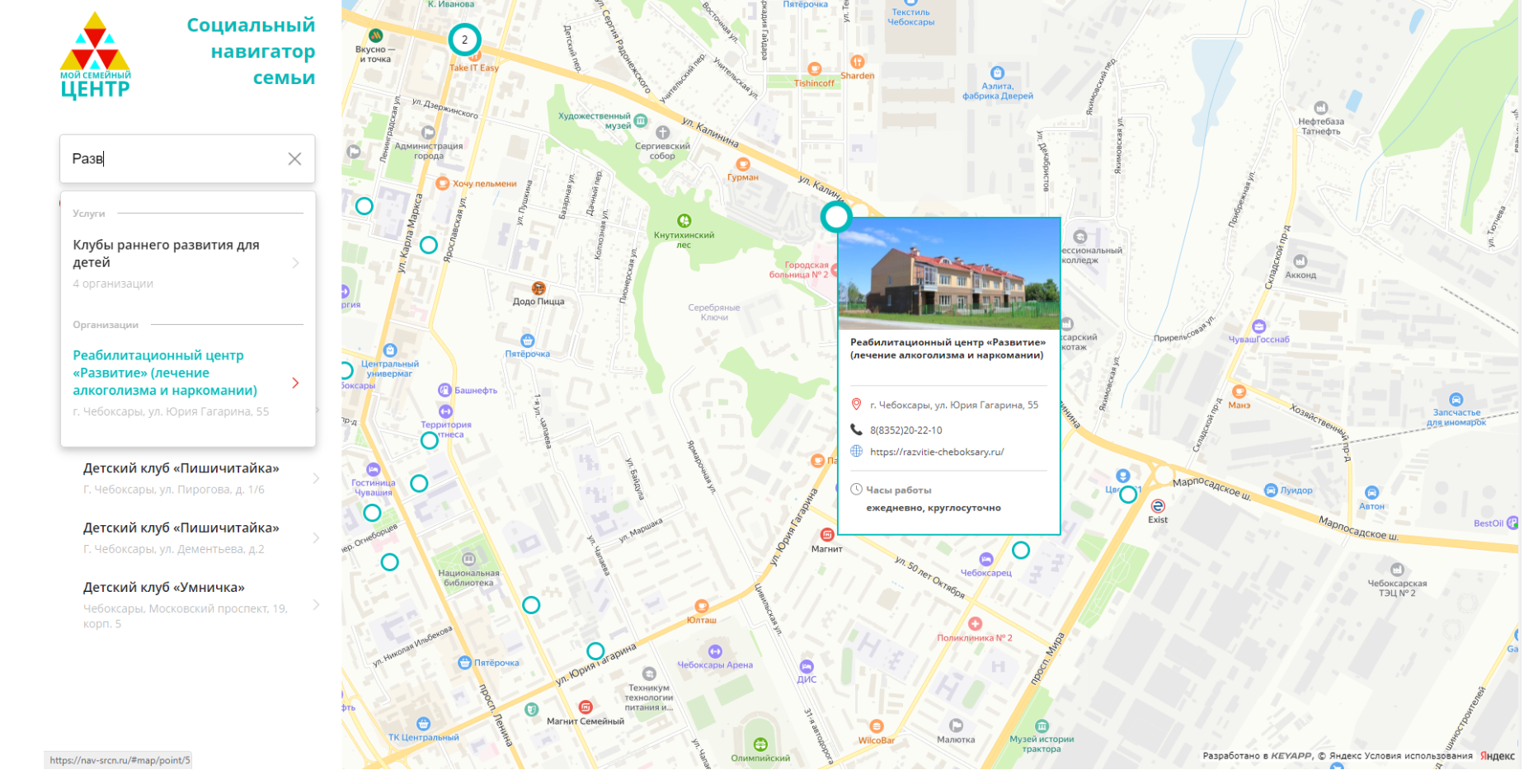The height and width of the screenshot is (784, 1538).
Task: Click the WilcoBar map icon
Action: (877, 726)
